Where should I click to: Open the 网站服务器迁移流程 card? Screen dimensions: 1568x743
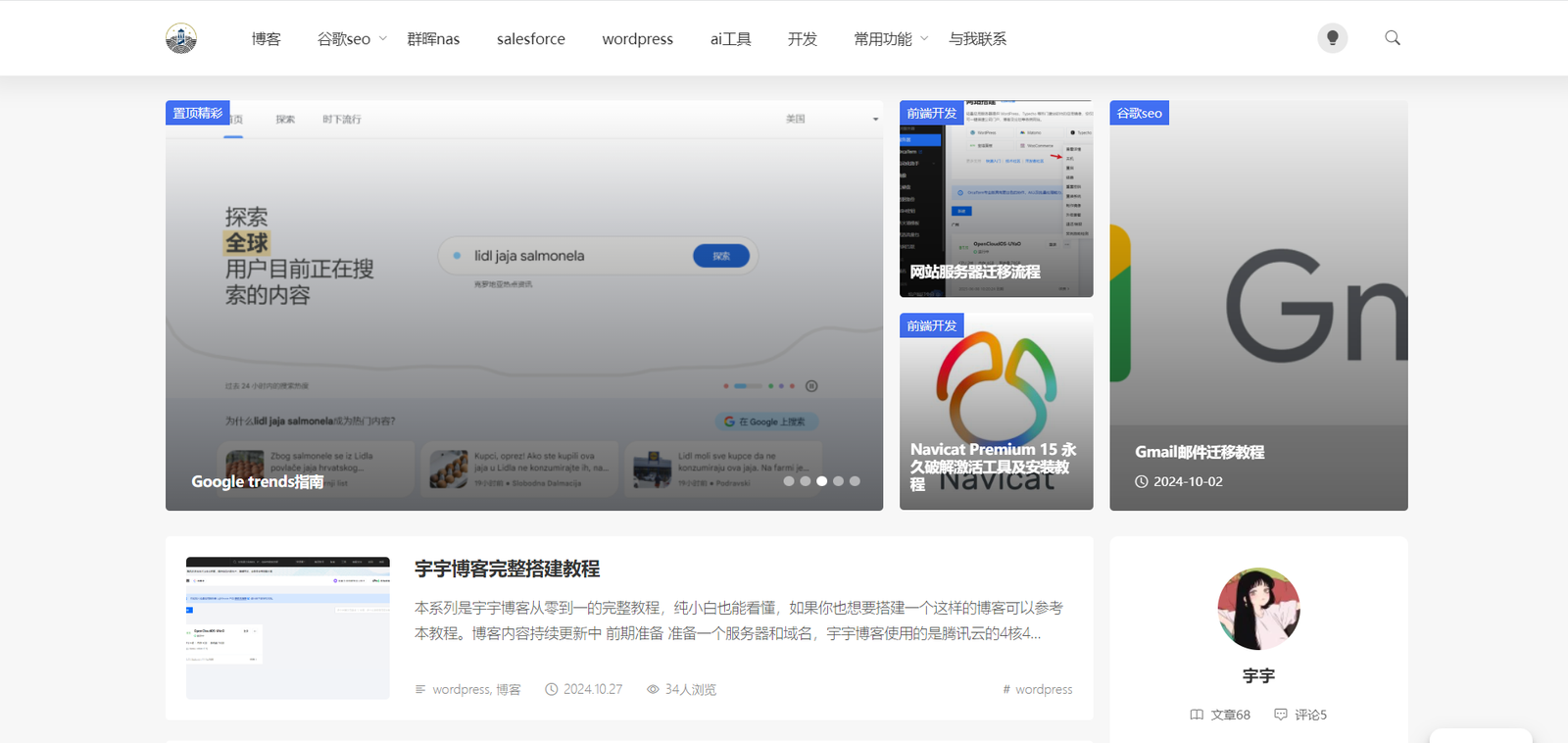[997, 199]
